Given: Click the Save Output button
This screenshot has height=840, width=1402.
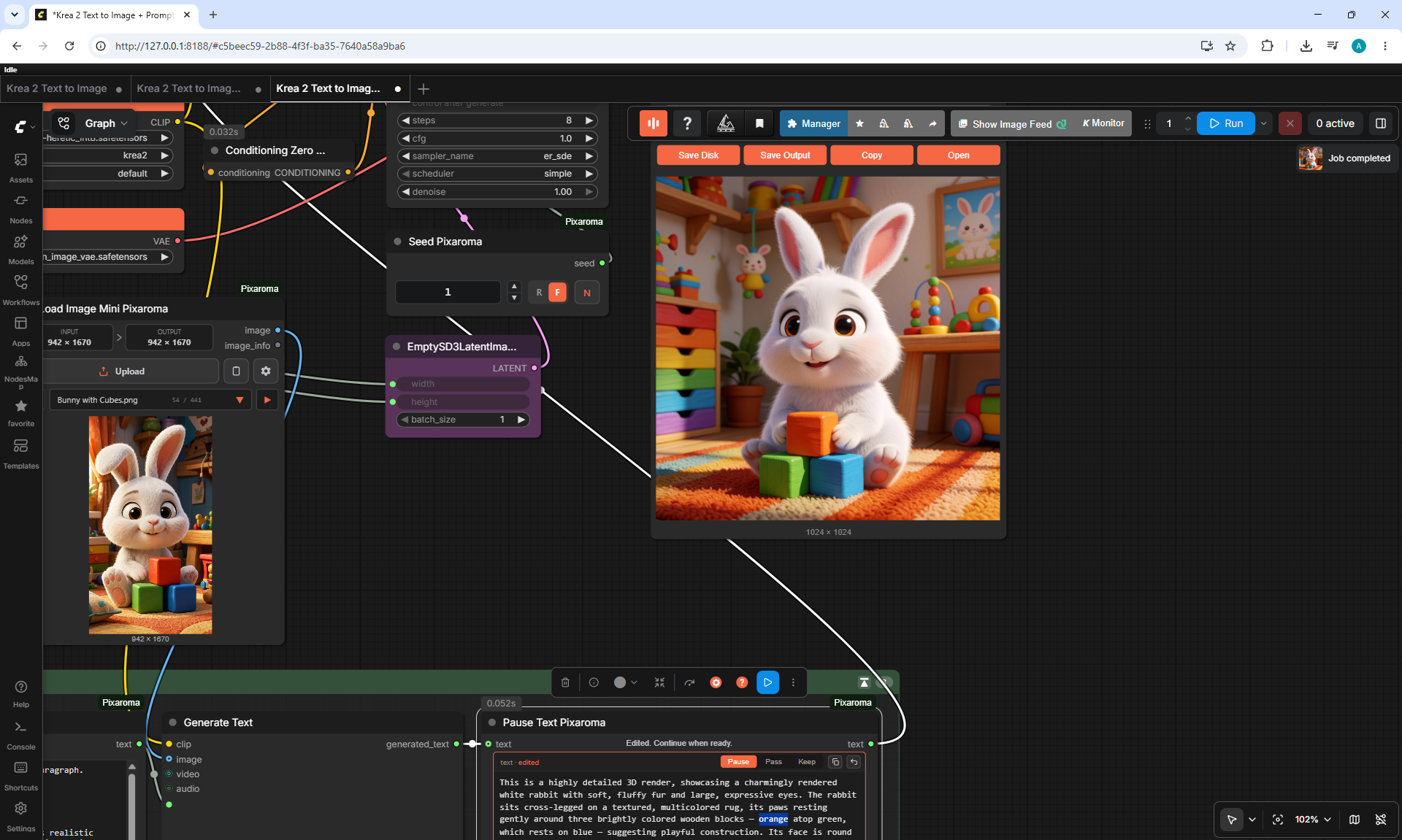Looking at the screenshot, I should point(785,155).
